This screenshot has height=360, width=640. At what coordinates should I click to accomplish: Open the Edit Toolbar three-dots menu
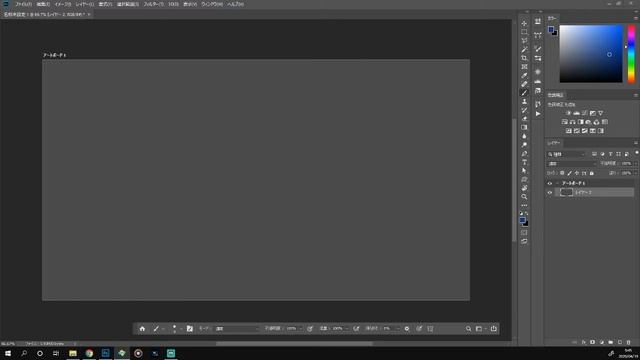point(524,205)
